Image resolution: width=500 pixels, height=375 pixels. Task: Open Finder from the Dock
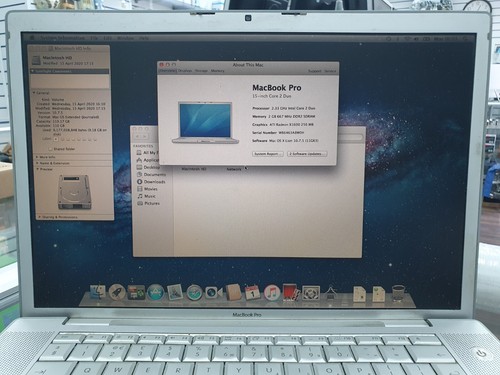98,292
